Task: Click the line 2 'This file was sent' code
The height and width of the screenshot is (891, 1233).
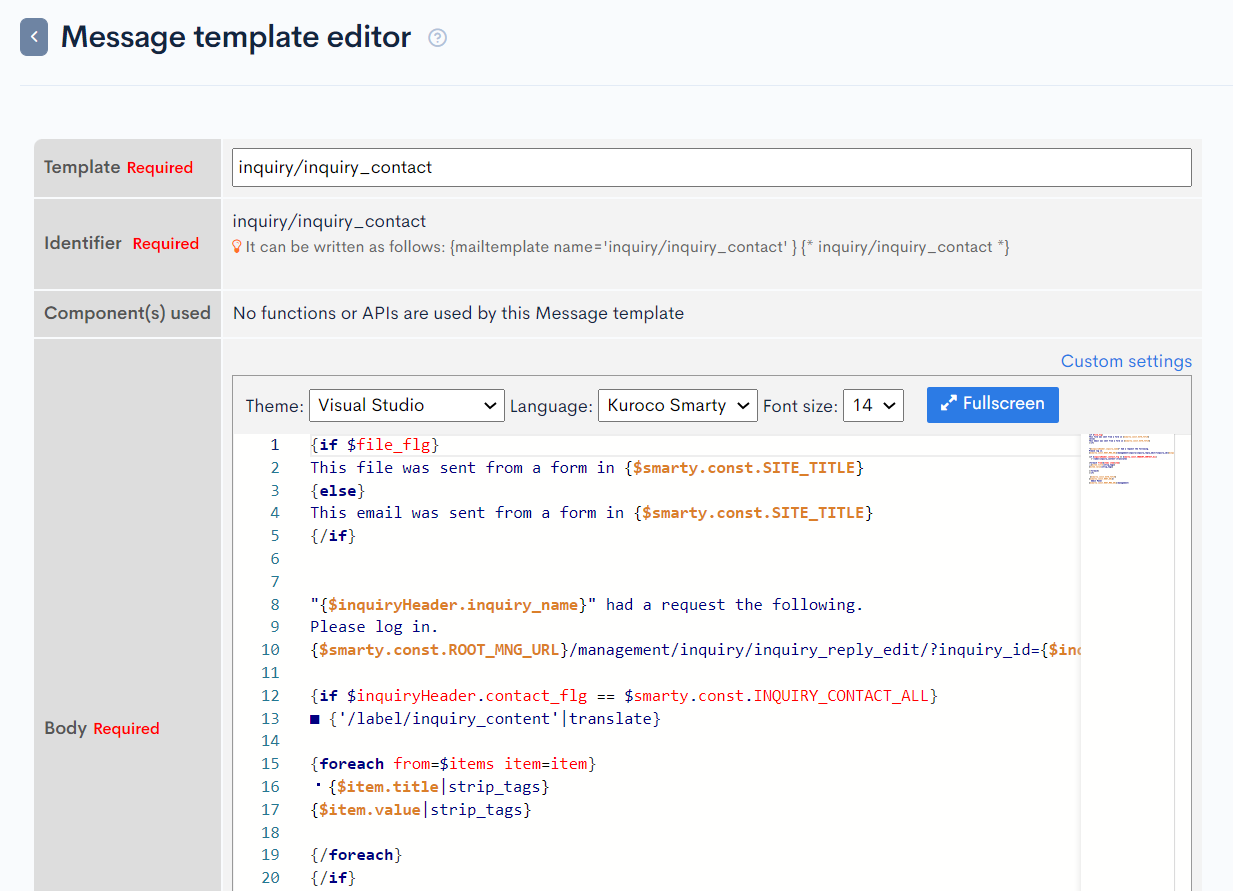Action: tap(587, 467)
